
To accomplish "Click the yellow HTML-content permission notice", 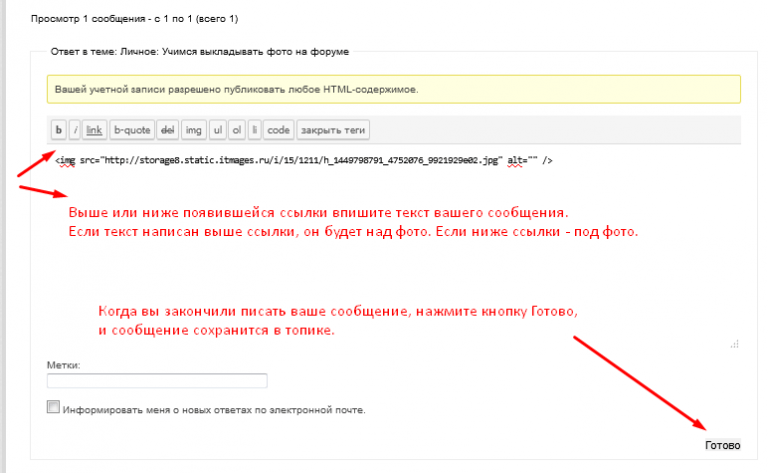I will click(x=393, y=89).
